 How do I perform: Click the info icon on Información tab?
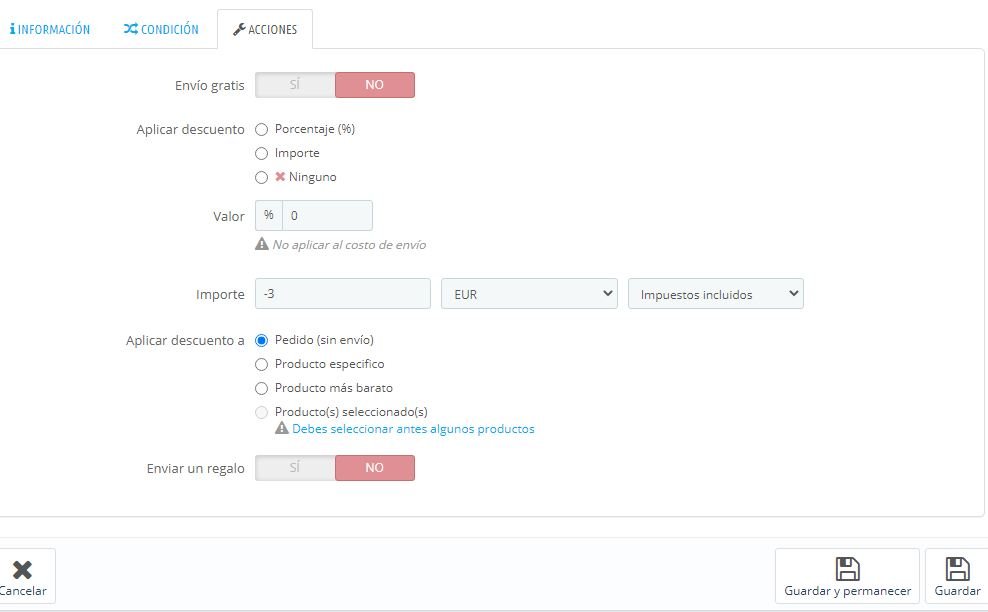click(12, 30)
